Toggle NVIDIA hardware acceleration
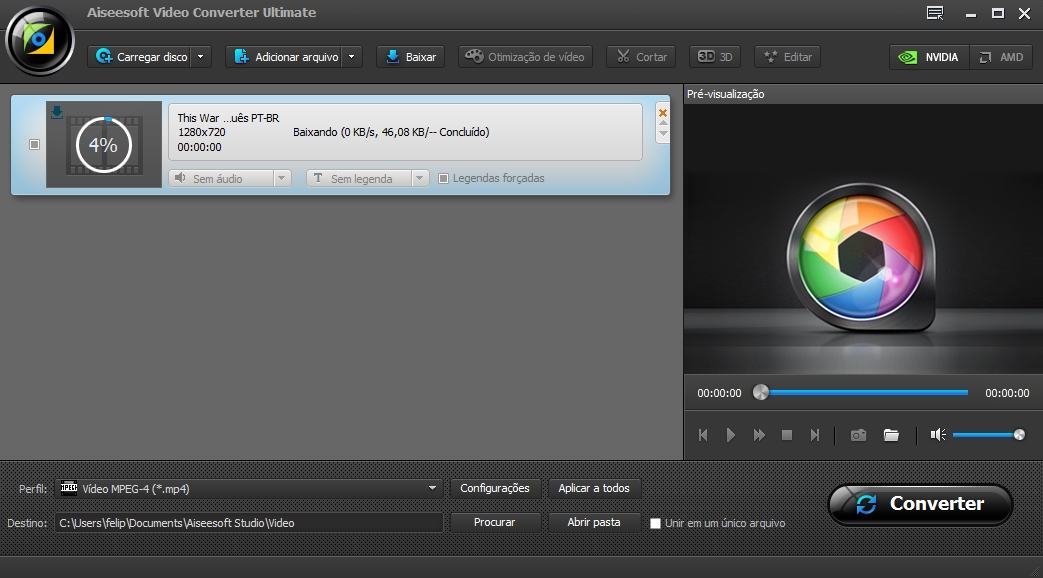The image size is (1043, 578). (x=929, y=57)
